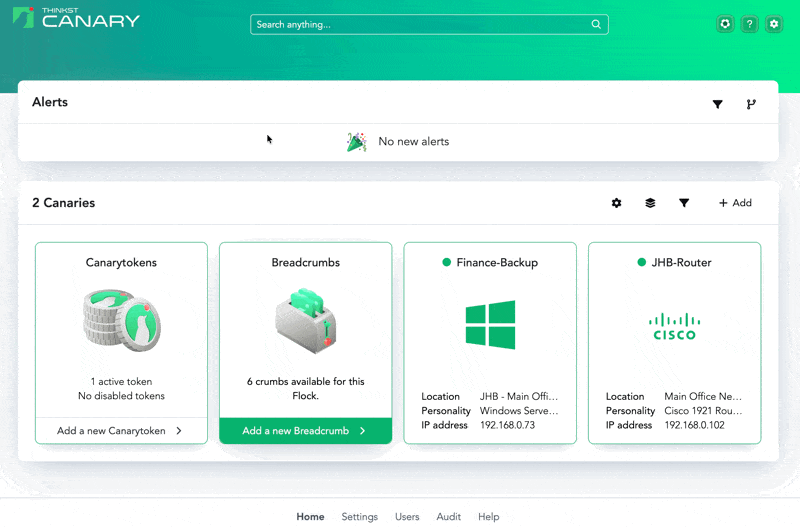Viewport: 800px width, 527px height.
Task: Click 1 active token text
Action: (x=121, y=382)
